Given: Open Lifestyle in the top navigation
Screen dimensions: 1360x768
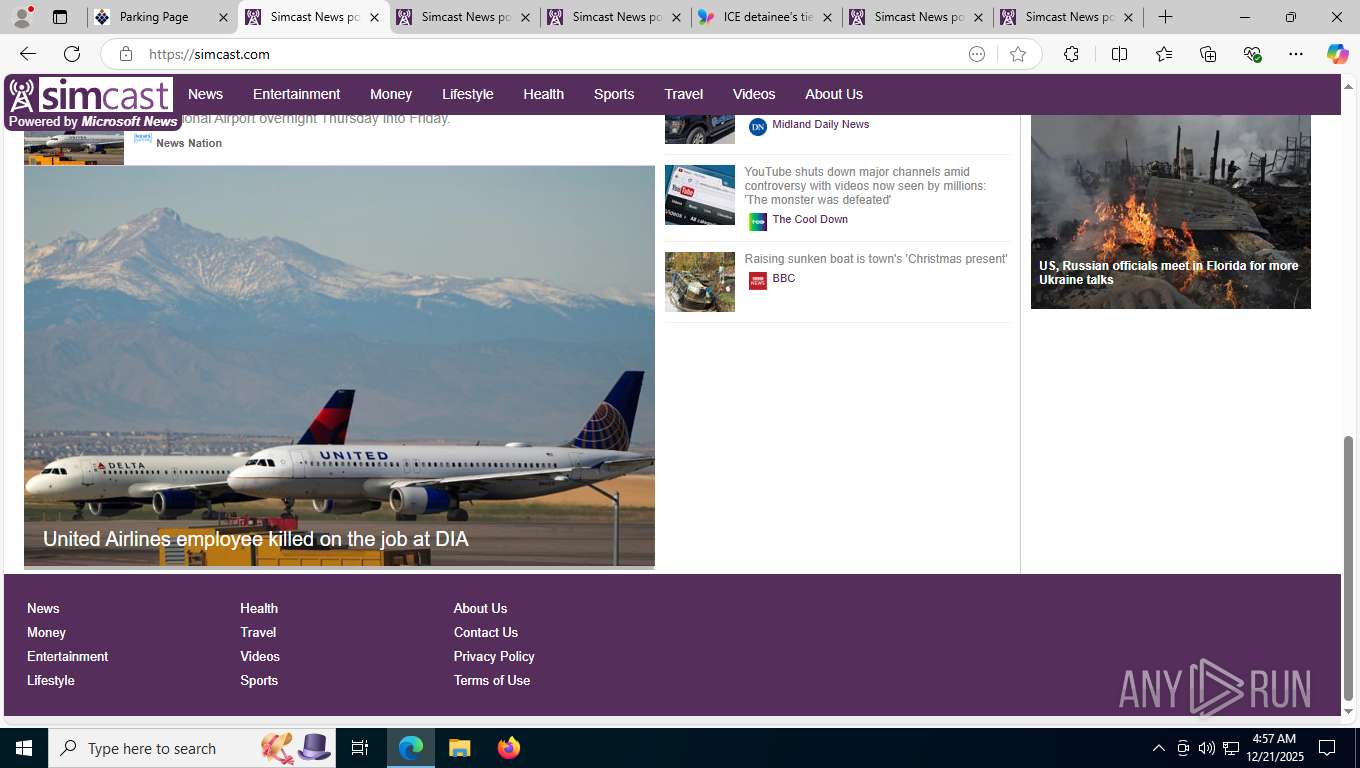Looking at the screenshot, I should (x=468, y=94).
